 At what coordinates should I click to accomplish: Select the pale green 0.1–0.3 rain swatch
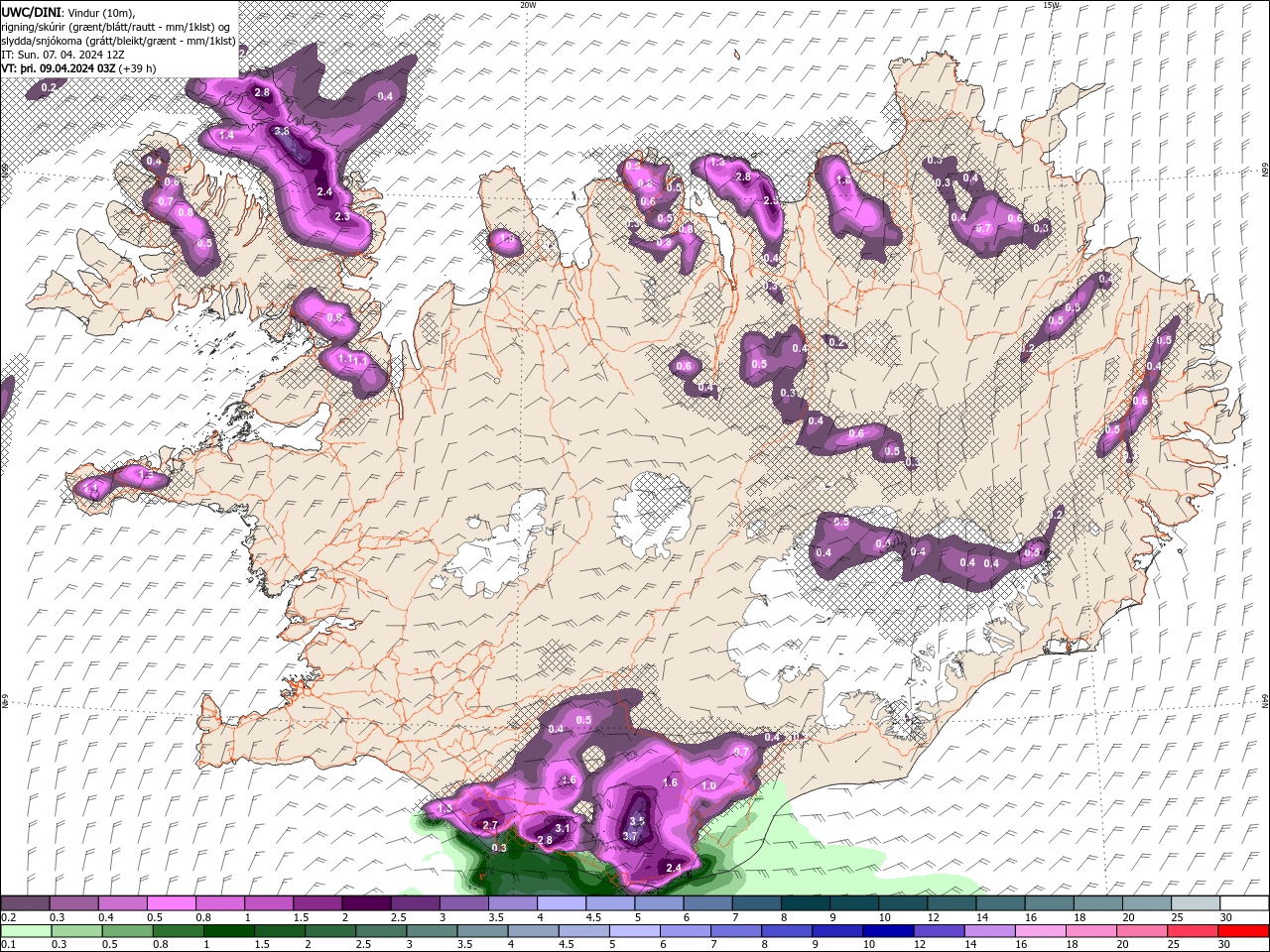[x=25, y=931]
